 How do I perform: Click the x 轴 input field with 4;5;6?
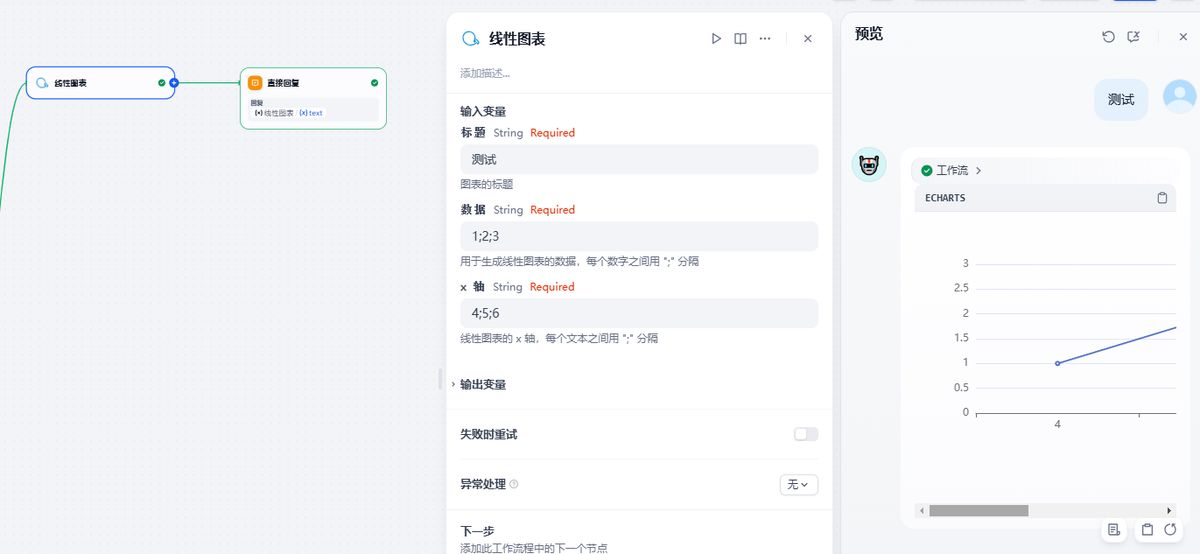point(638,313)
